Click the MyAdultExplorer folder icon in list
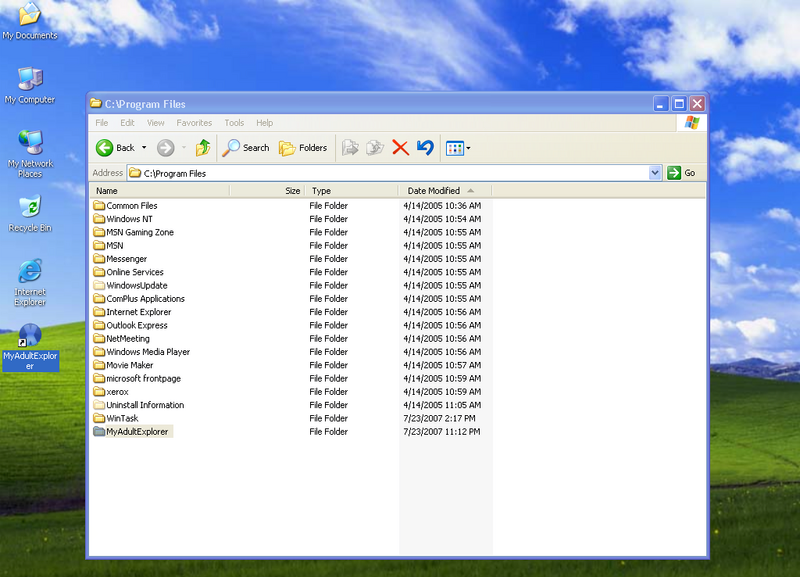The height and width of the screenshot is (577, 800). tap(99, 432)
